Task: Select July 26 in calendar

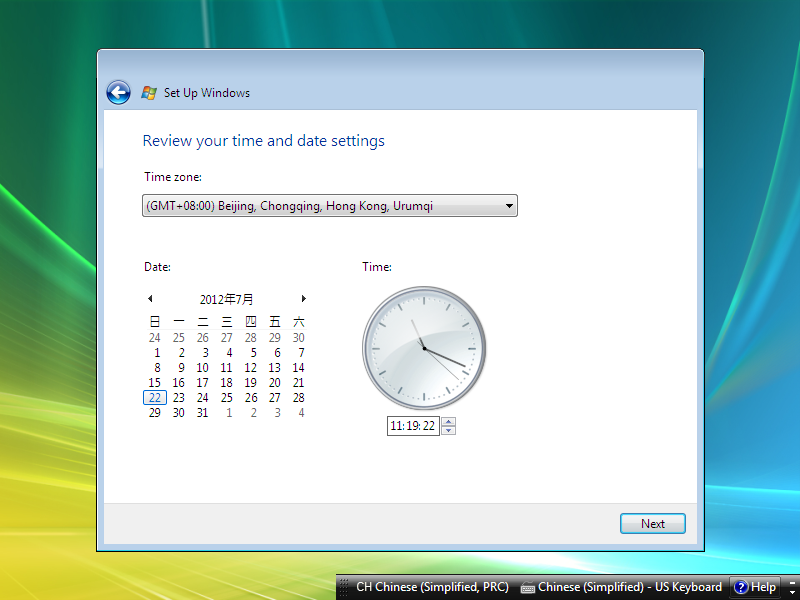Action: pos(251,397)
